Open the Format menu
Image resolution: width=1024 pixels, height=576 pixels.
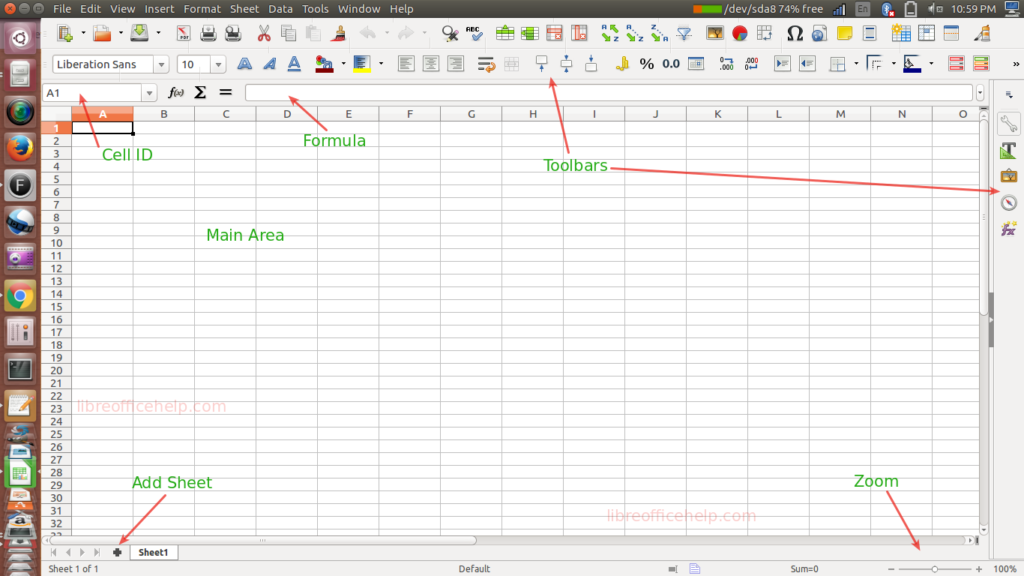(x=202, y=9)
